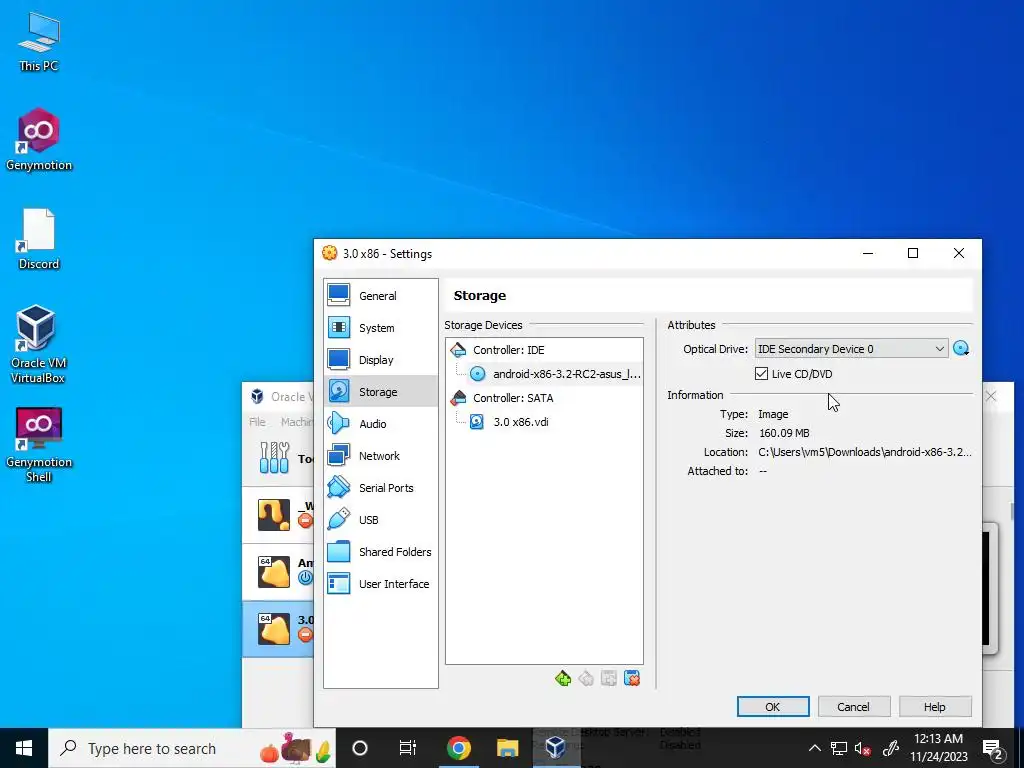Click Cortana circle icon in taskbar
The image size is (1024, 768).
coord(360,748)
